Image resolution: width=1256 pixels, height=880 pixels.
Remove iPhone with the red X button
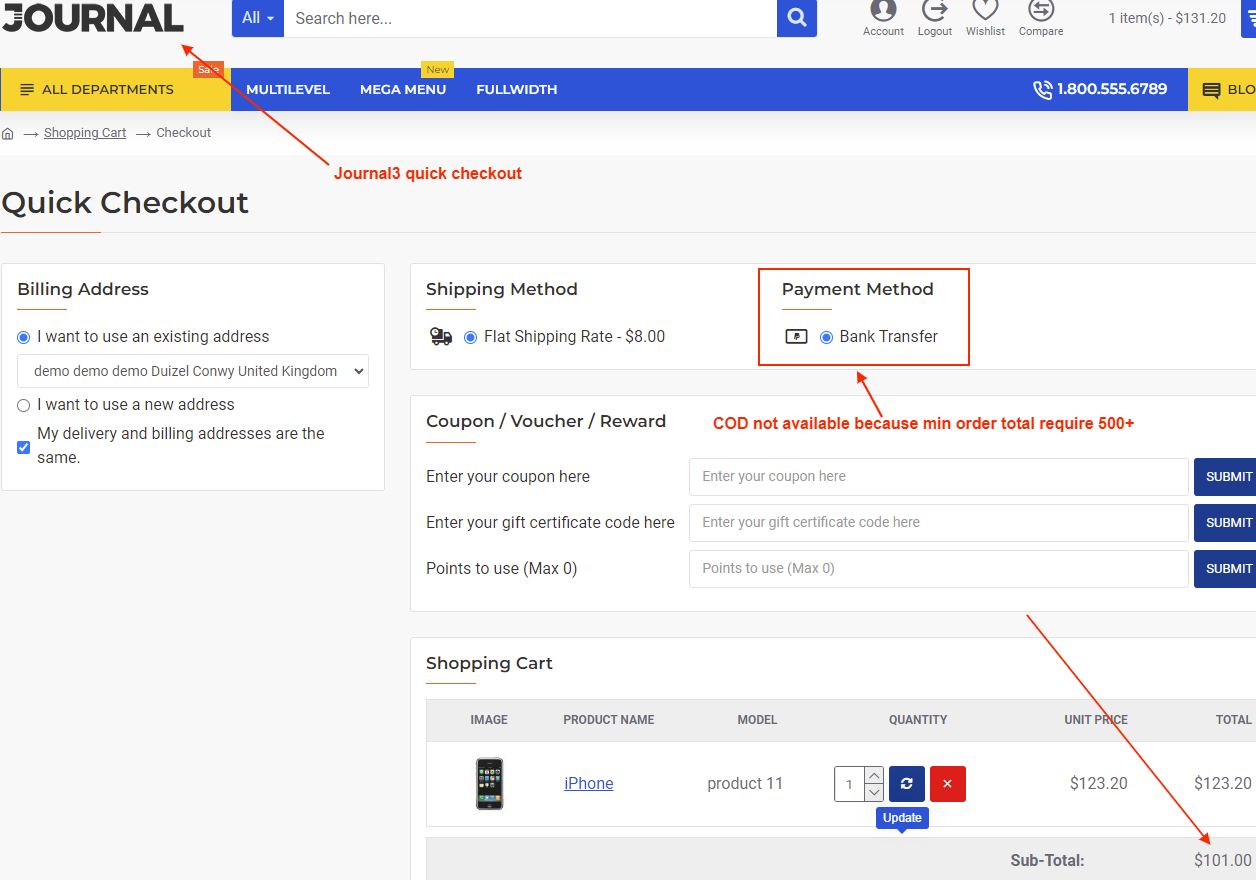[x=947, y=784]
